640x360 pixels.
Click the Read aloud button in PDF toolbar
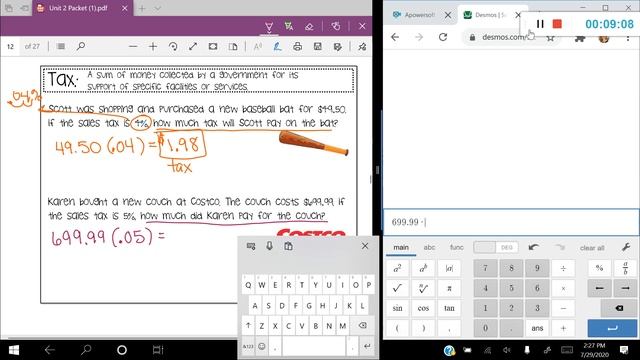258,47
